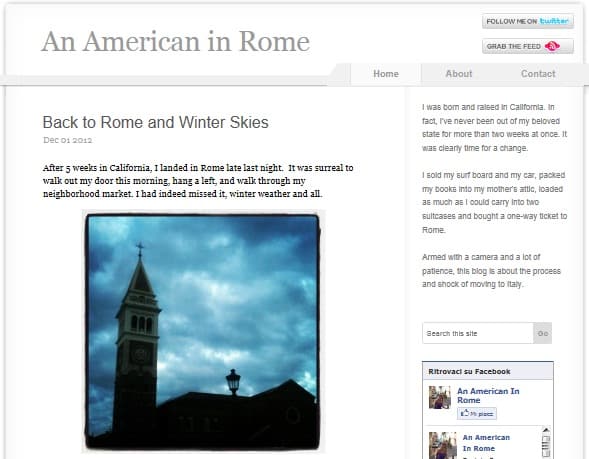Click the An American in Rome site title

coord(176,41)
